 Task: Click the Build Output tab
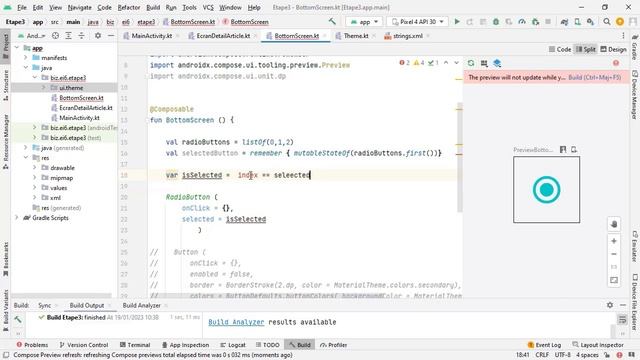(x=87, y=305)
